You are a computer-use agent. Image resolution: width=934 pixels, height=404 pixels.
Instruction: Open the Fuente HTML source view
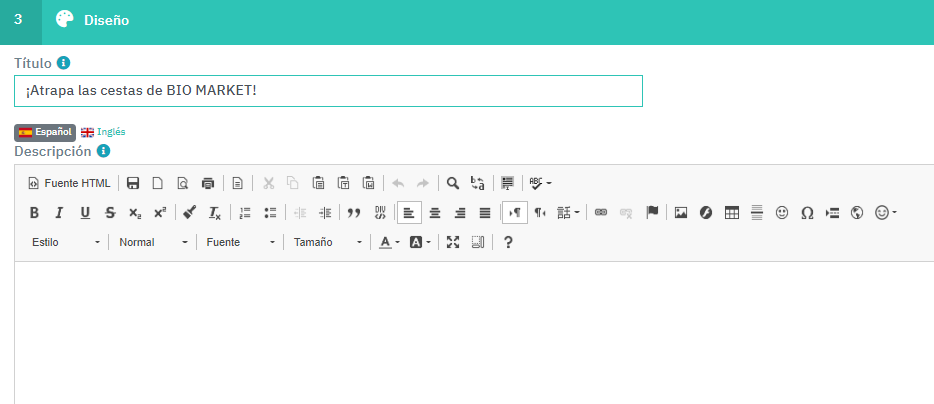click(x=69, y=183)
